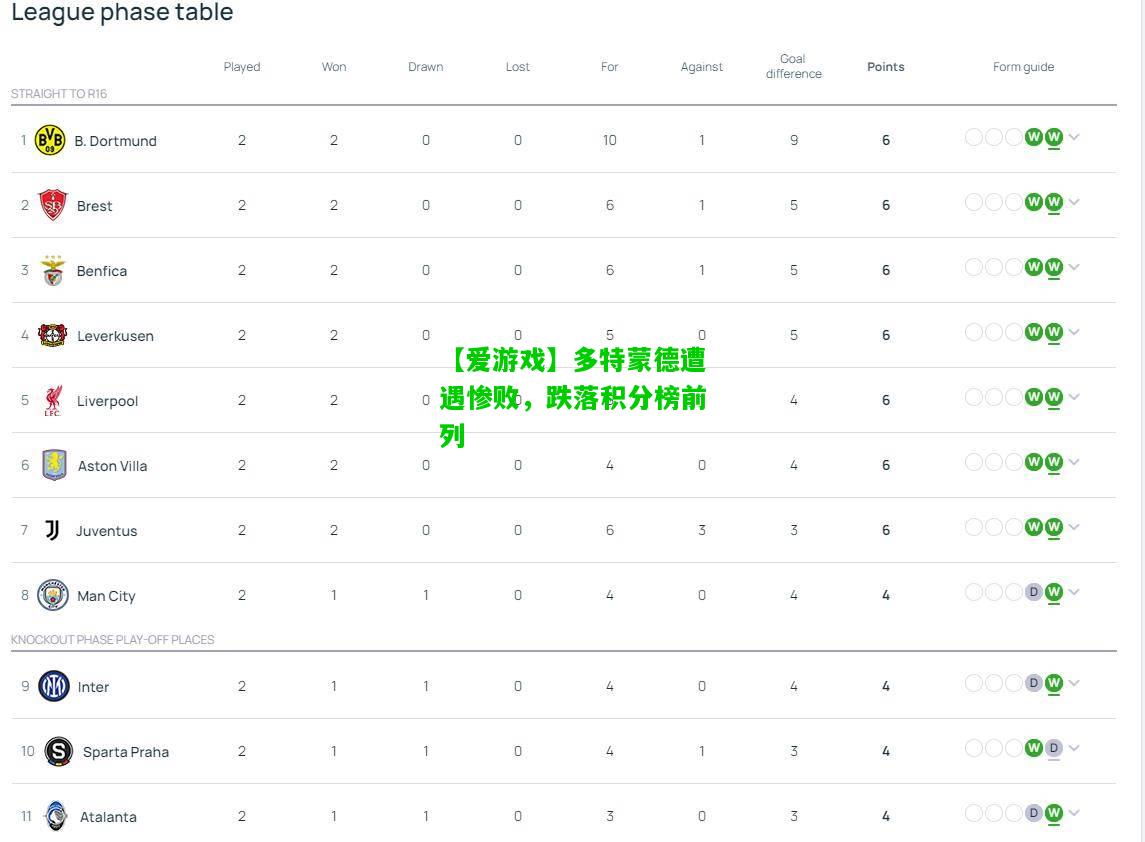Viewport: 1145px width, 842px height.
Task: Click Benfica's underlined latest W badge
Action: pos(1054,267)
